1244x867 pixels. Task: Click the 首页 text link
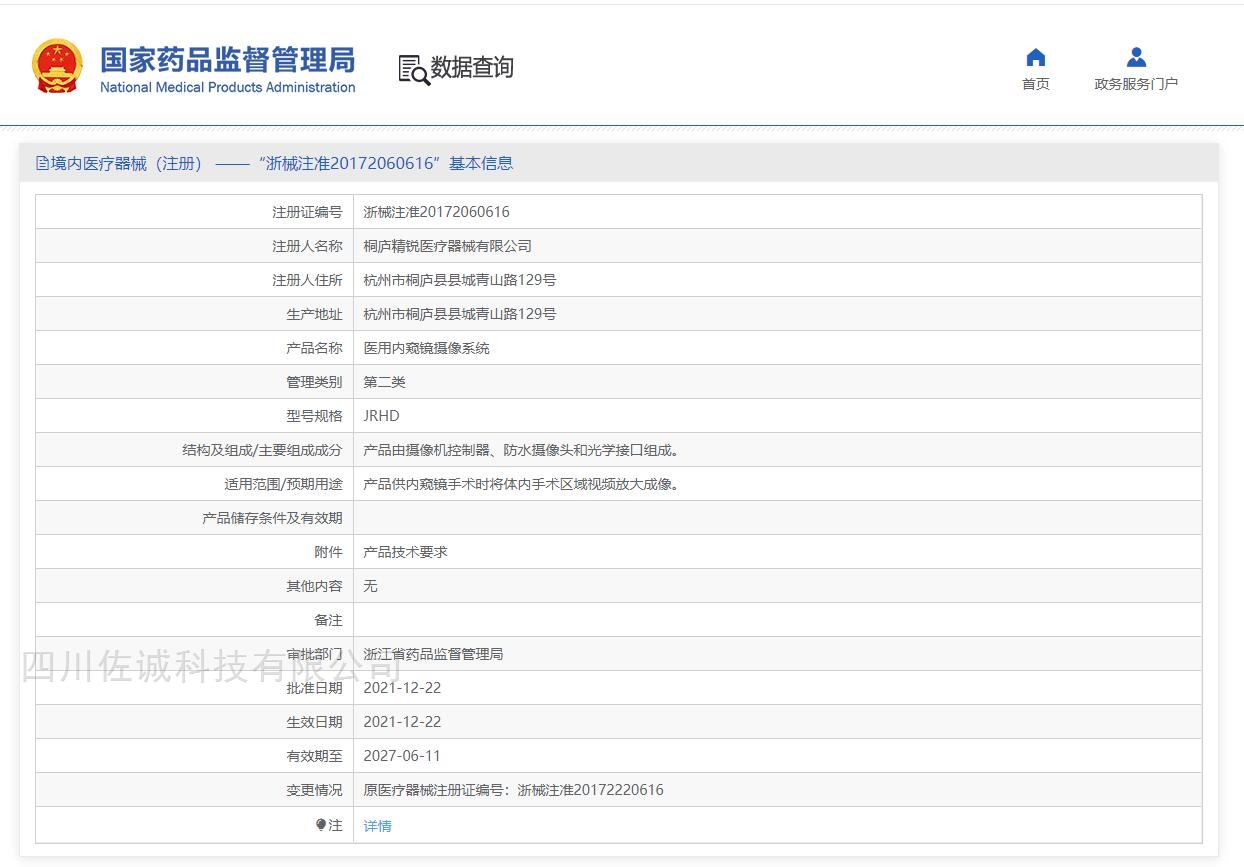click(x=1036, y=84)
